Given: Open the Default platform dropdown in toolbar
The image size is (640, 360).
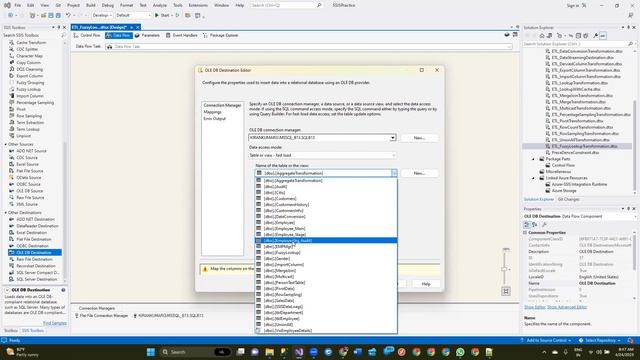Looking at the screenshot, I should point(133,15).
